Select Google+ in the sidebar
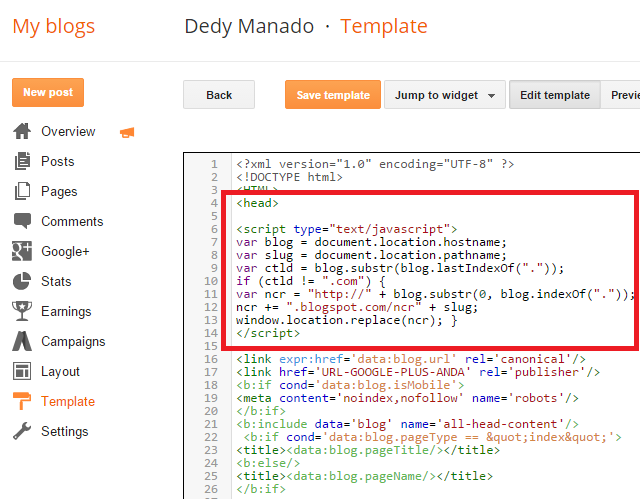This screenshot has height=499, width=640. (65, 251)
